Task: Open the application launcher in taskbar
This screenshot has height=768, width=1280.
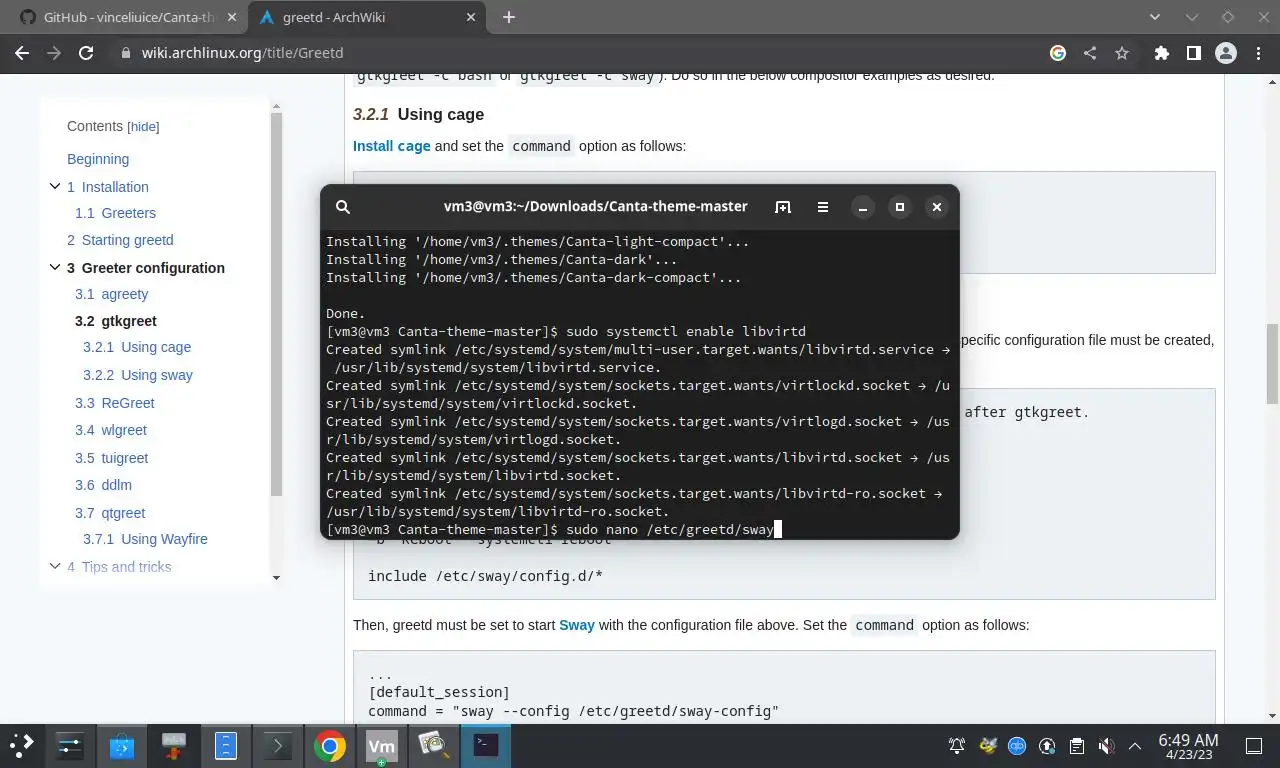Action: click(22, 745)
